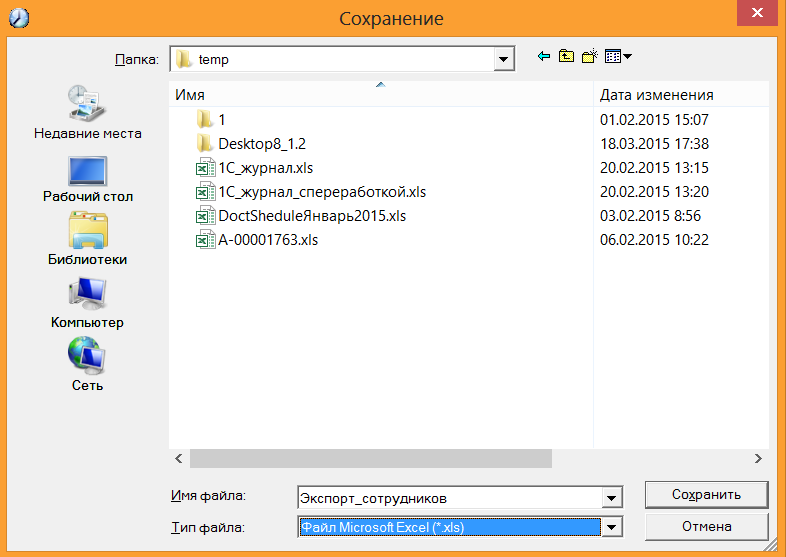Open Недавние места in the sidebar
Screen dimensions: 786x557
tap(87, 113)
